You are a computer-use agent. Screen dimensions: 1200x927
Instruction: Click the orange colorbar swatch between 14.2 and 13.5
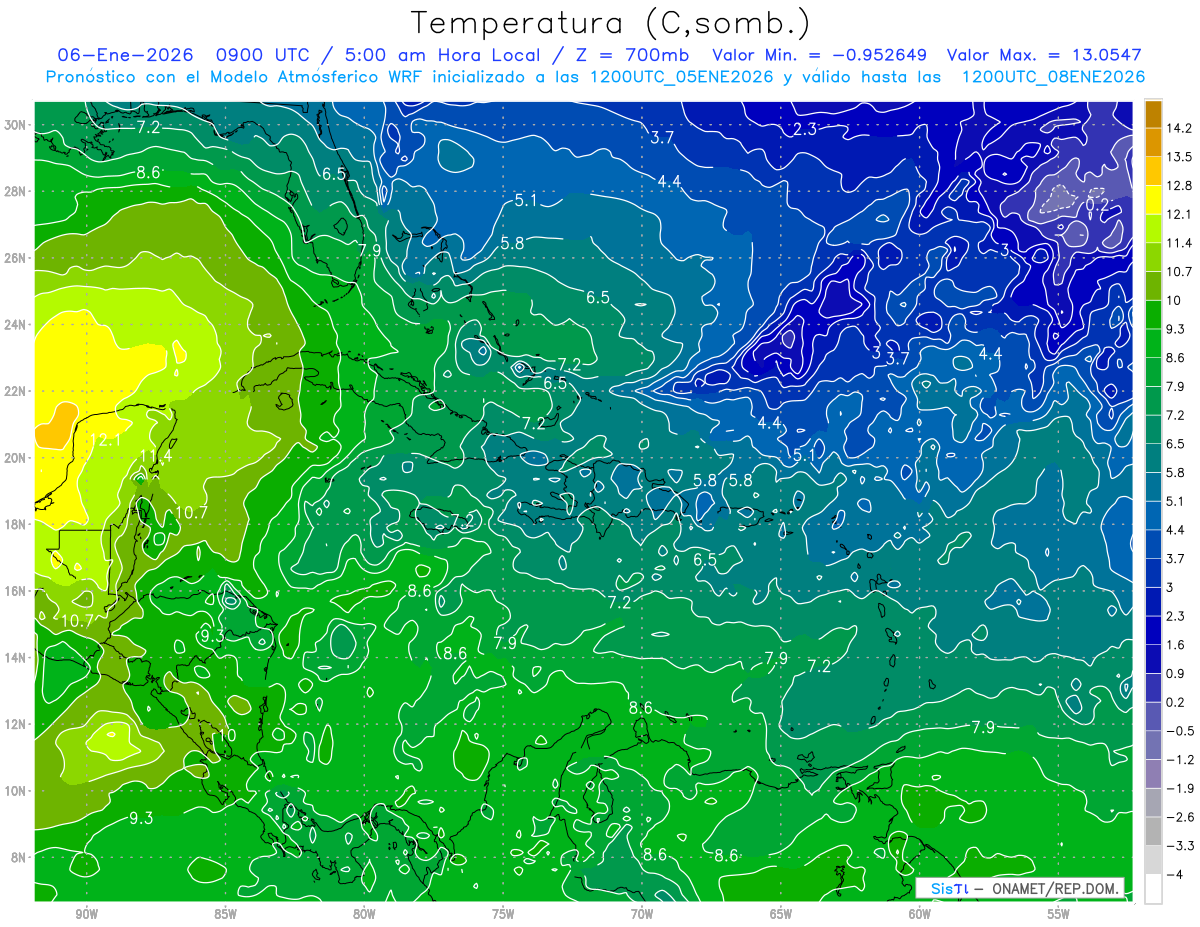pyautogui.click(x=1153, y=141)
